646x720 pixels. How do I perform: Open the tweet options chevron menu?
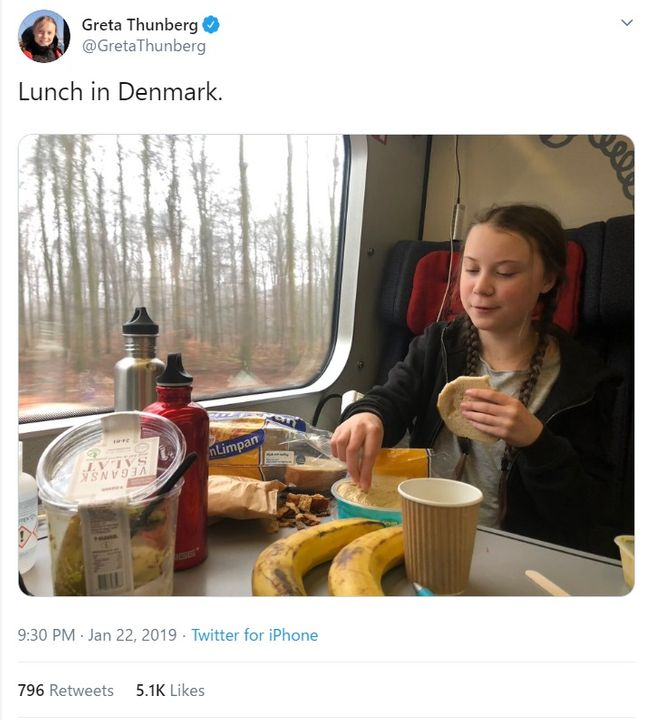coord(627,23)
